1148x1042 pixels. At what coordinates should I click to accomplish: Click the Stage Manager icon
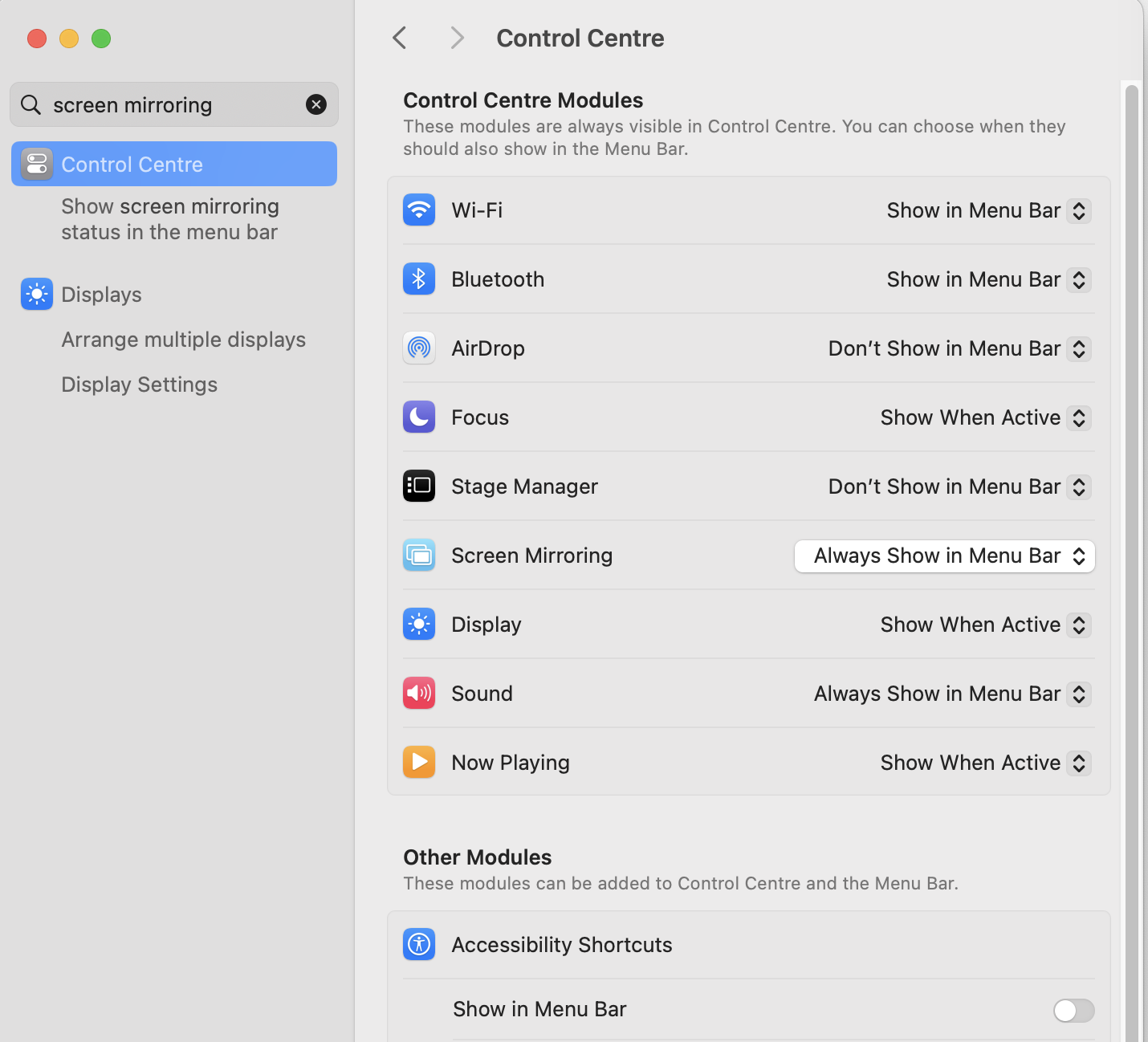419,486
